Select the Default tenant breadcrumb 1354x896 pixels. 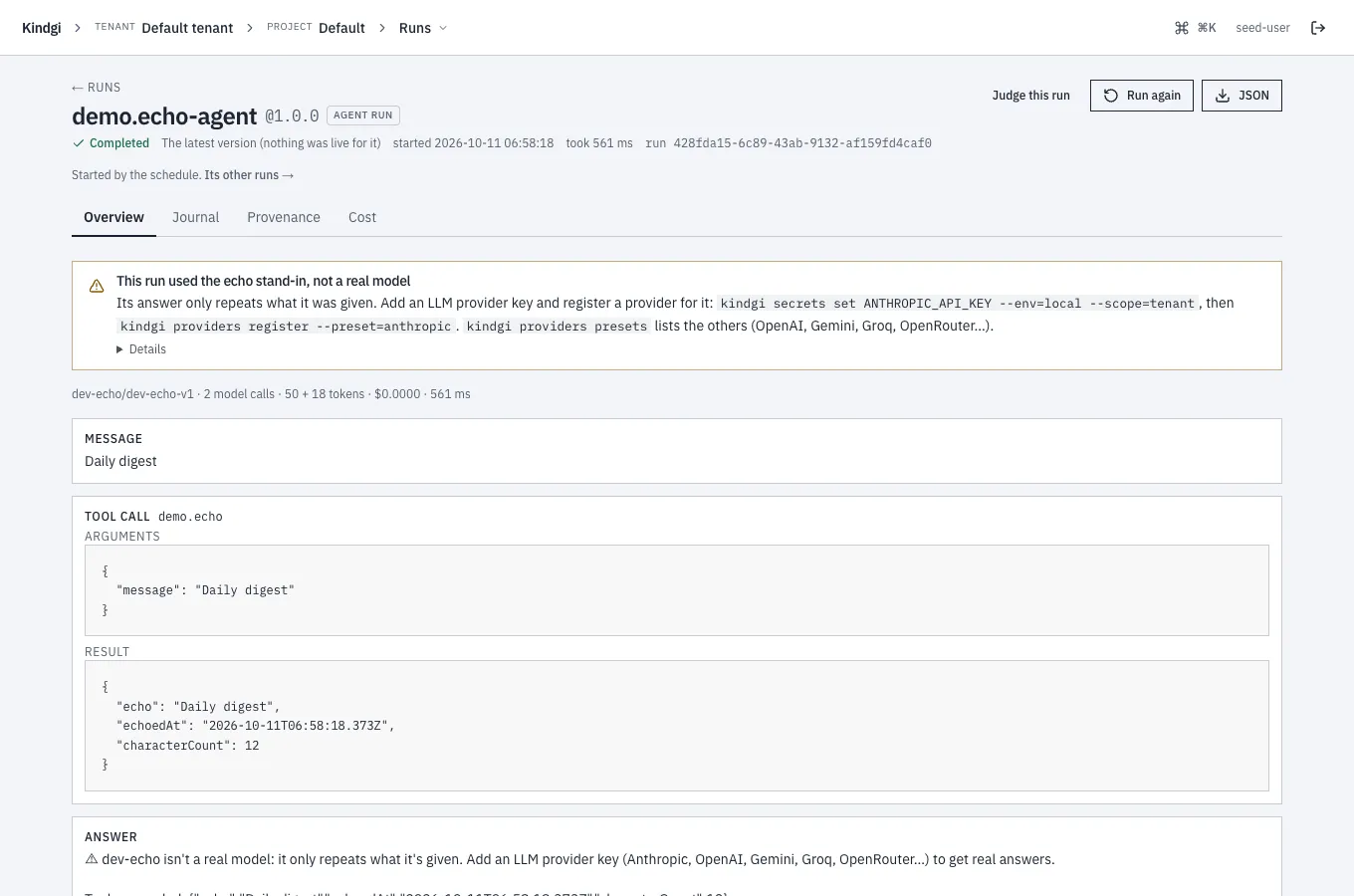(x=187, y=28)
